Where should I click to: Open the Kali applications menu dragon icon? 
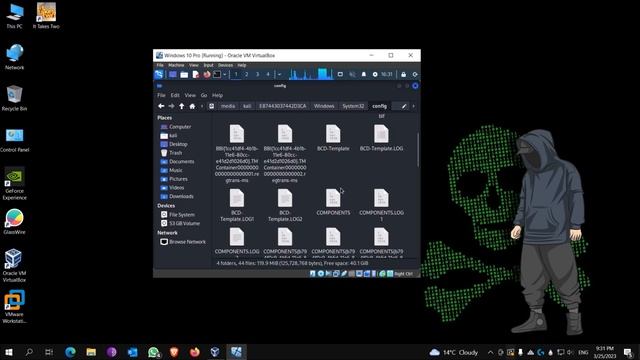[159, 74]
